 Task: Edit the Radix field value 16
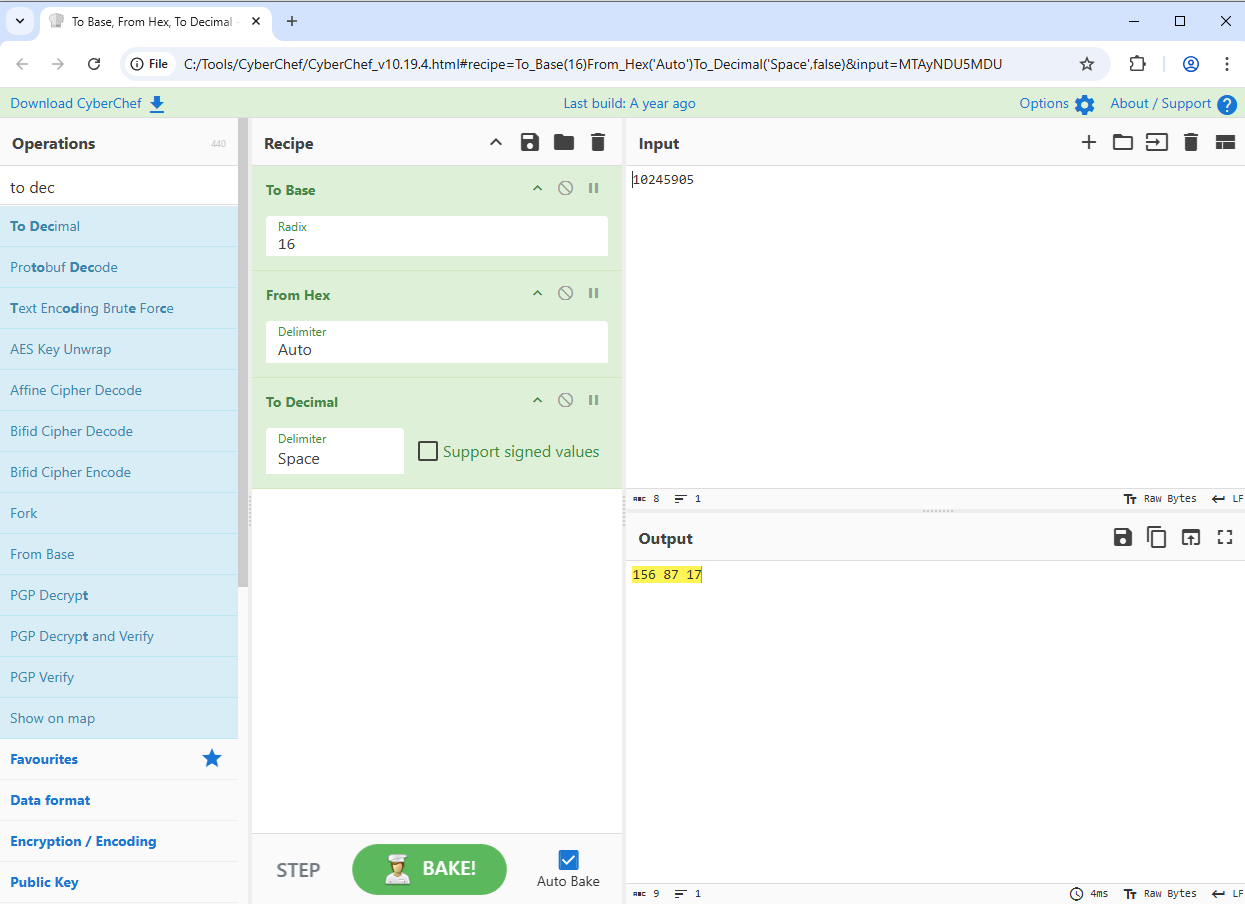(437, 236)
